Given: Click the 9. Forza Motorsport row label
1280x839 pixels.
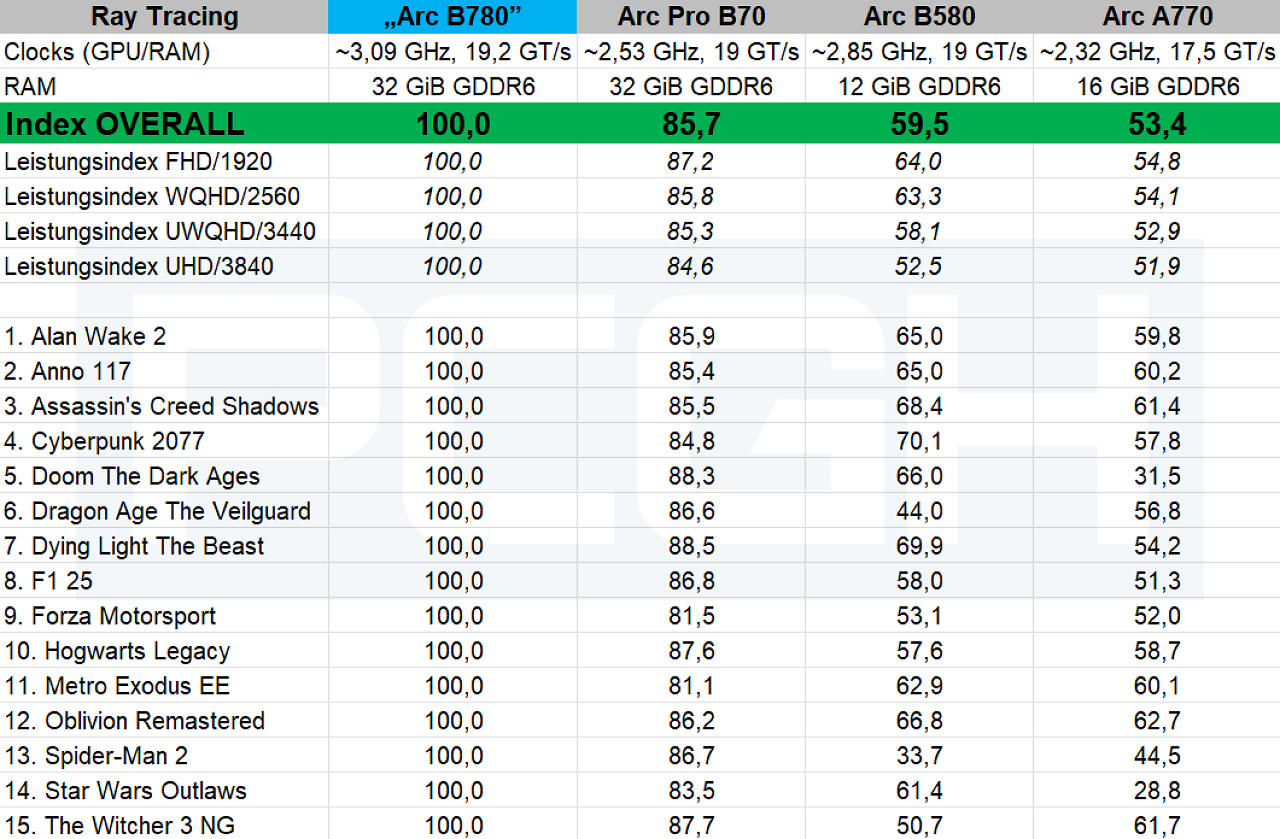Looking at the screenshot, I should tap(111, 616).
